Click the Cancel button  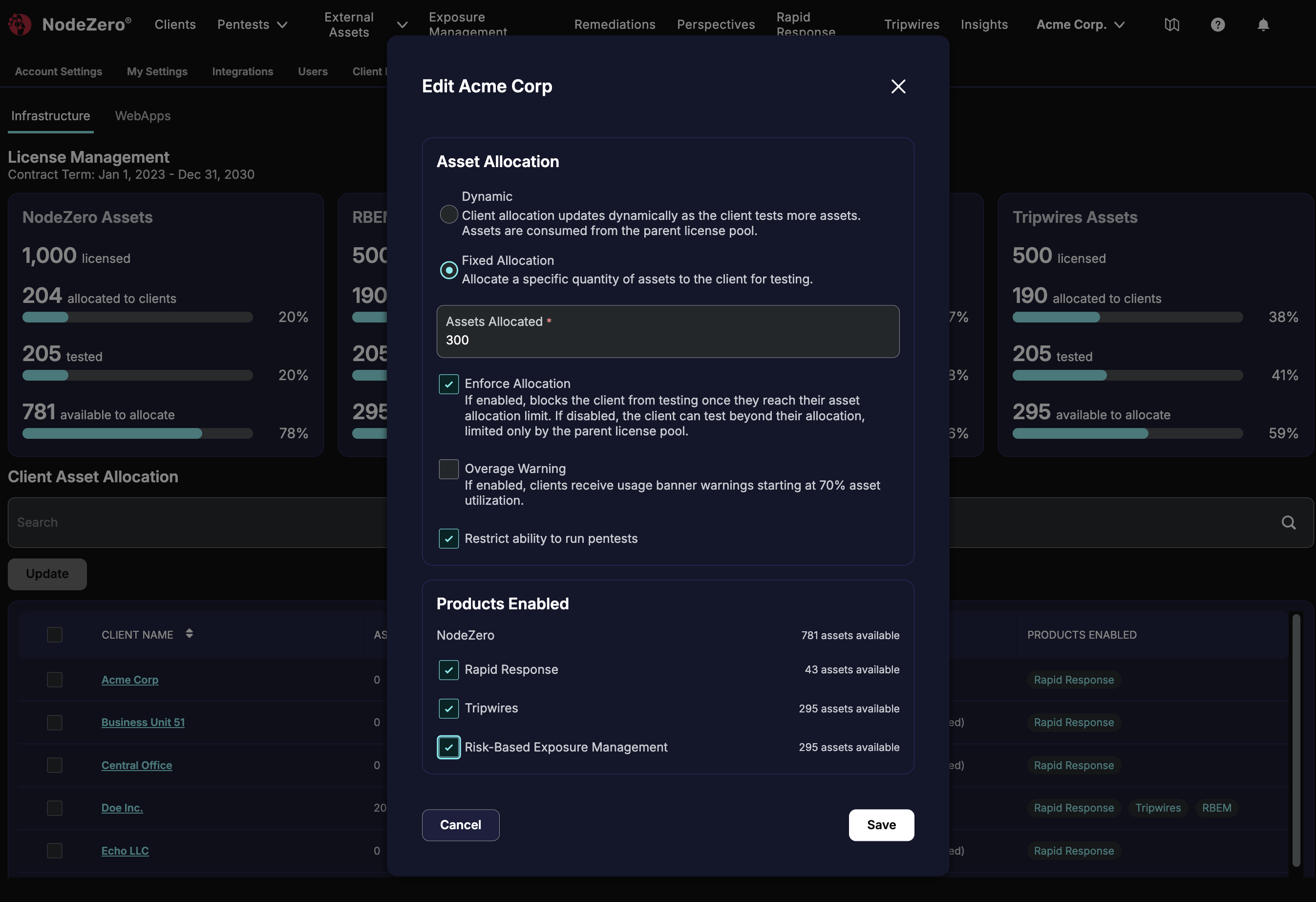pyautogui.click(x=460, y=825)
